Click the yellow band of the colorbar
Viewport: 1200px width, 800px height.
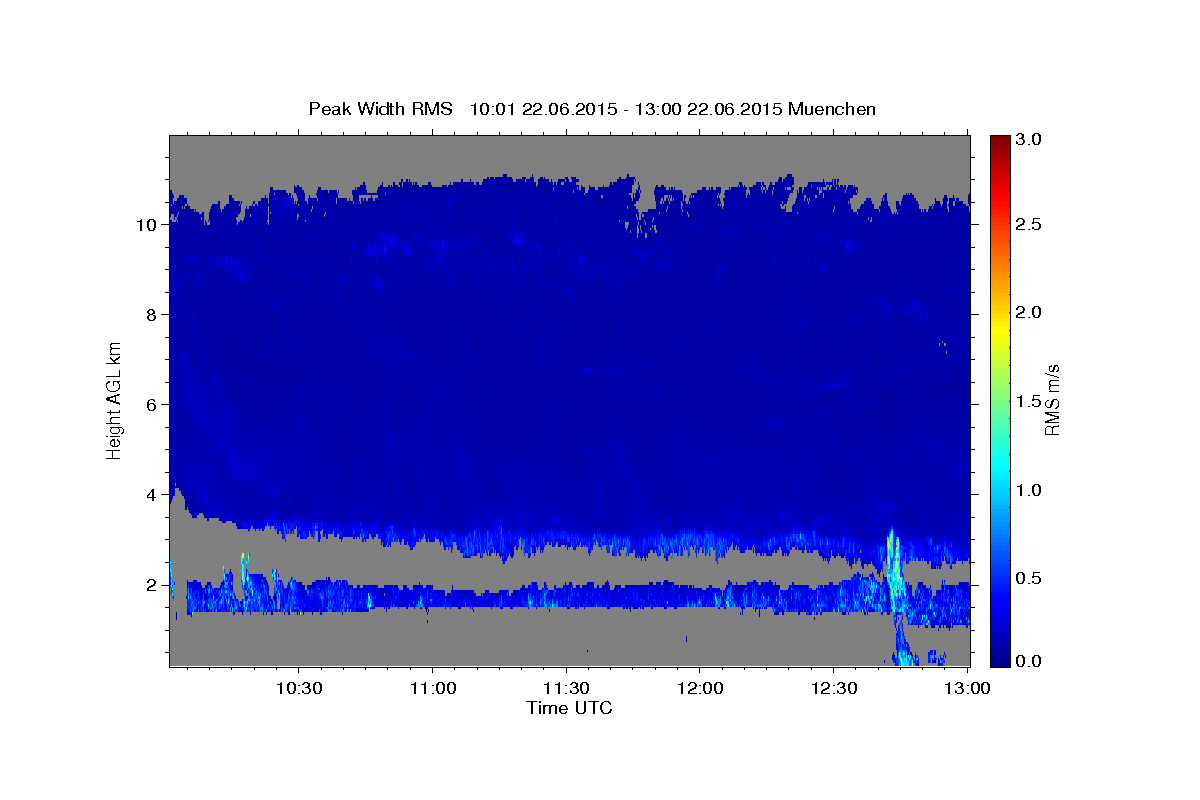[1000, 330]
